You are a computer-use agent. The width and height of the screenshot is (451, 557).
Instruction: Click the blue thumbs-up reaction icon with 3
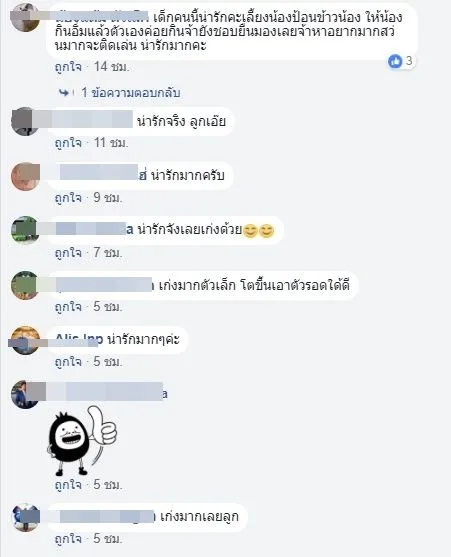(395, 61)
